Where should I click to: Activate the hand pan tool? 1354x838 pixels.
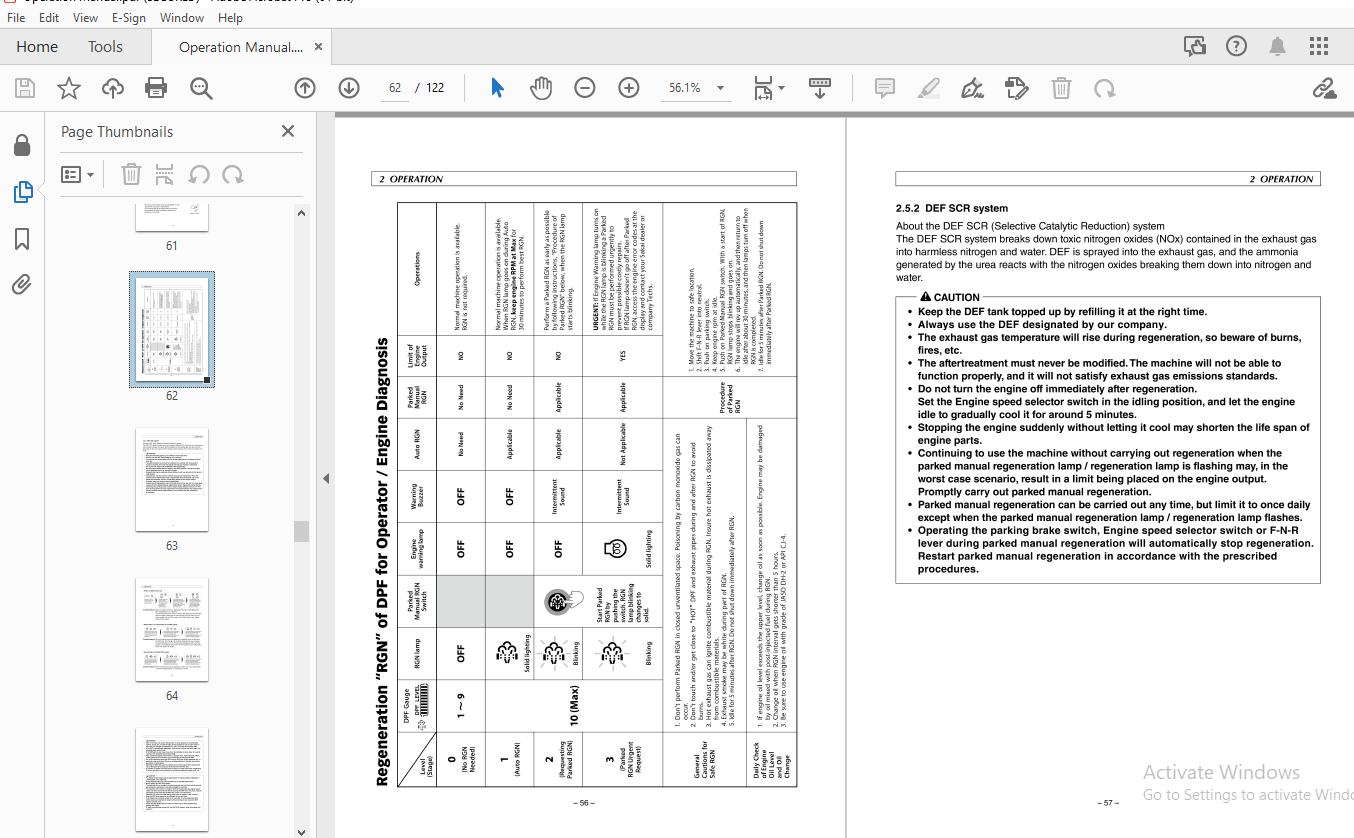point(541,88)
